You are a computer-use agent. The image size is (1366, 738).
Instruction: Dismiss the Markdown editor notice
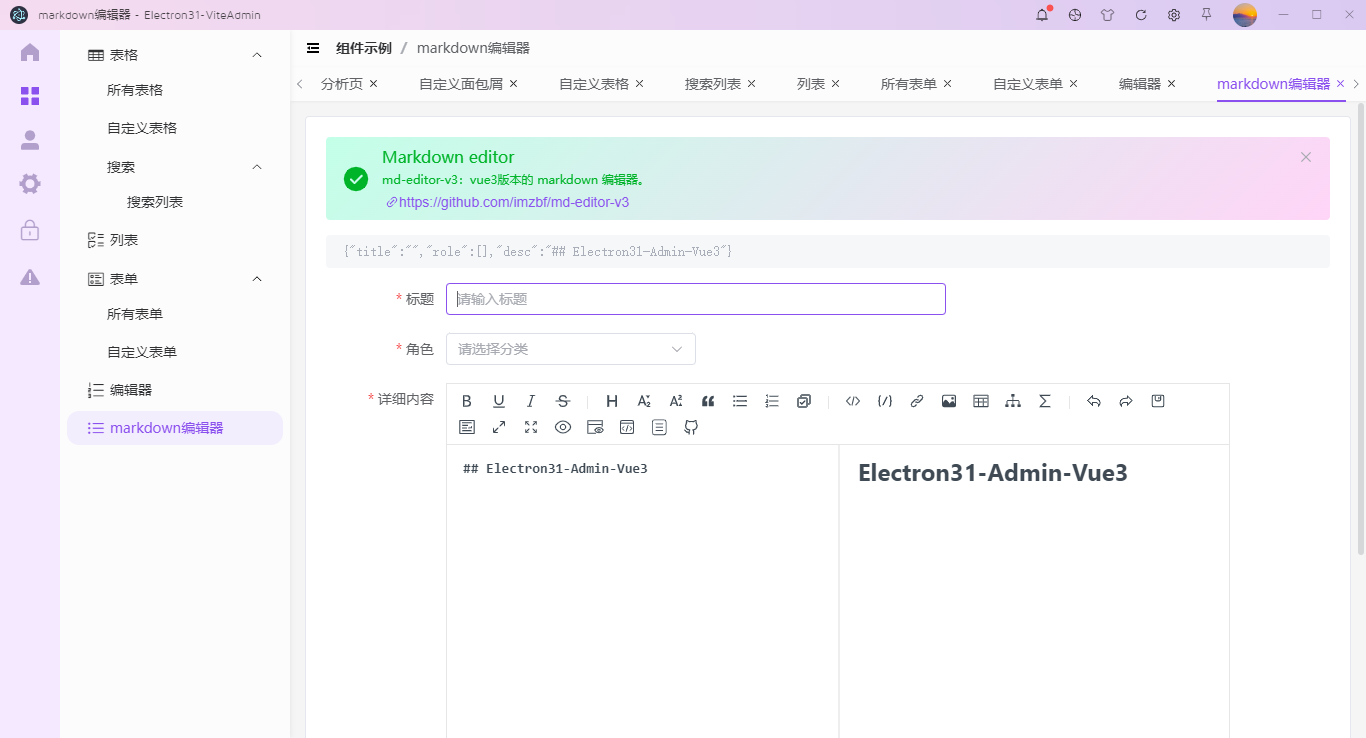[x=1305, y=156]
